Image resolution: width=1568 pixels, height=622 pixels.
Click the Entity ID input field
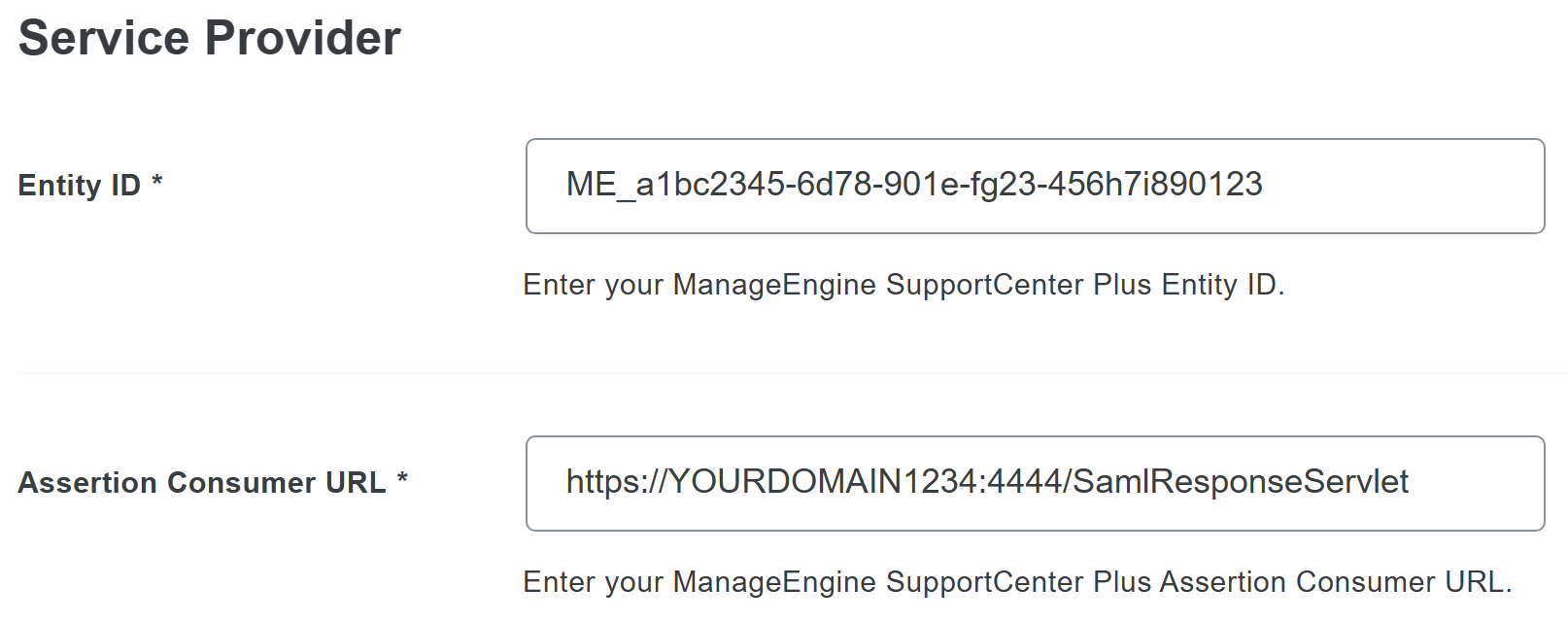coord(1035,187)
